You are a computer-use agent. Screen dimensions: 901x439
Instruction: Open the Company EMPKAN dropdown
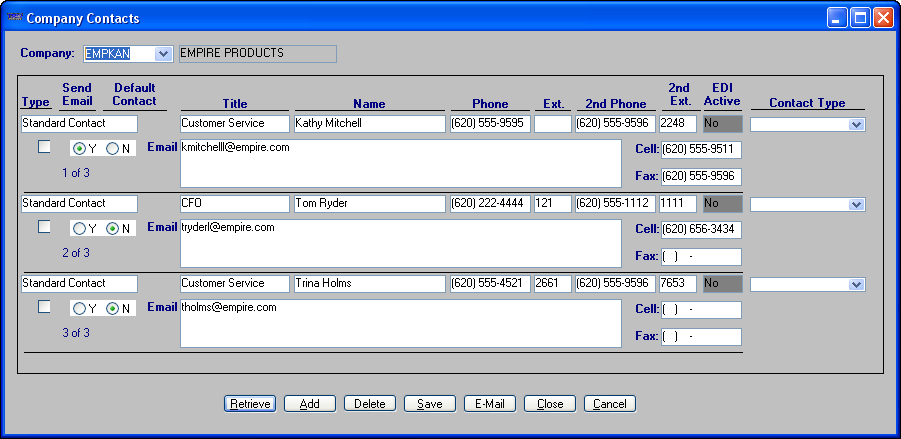pyautogui.click(x=163, y=54)
